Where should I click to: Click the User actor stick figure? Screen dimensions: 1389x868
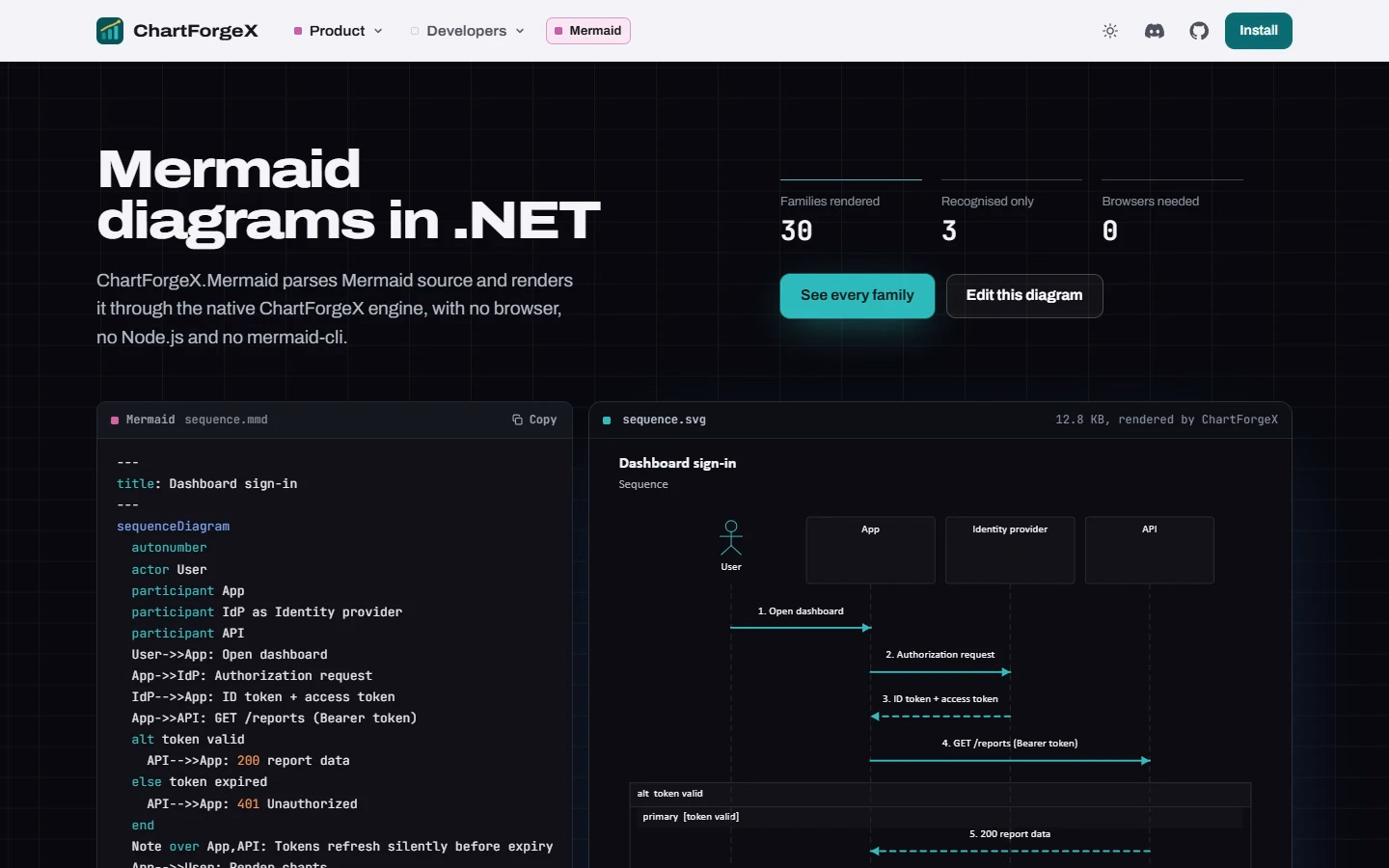point(731,538)
